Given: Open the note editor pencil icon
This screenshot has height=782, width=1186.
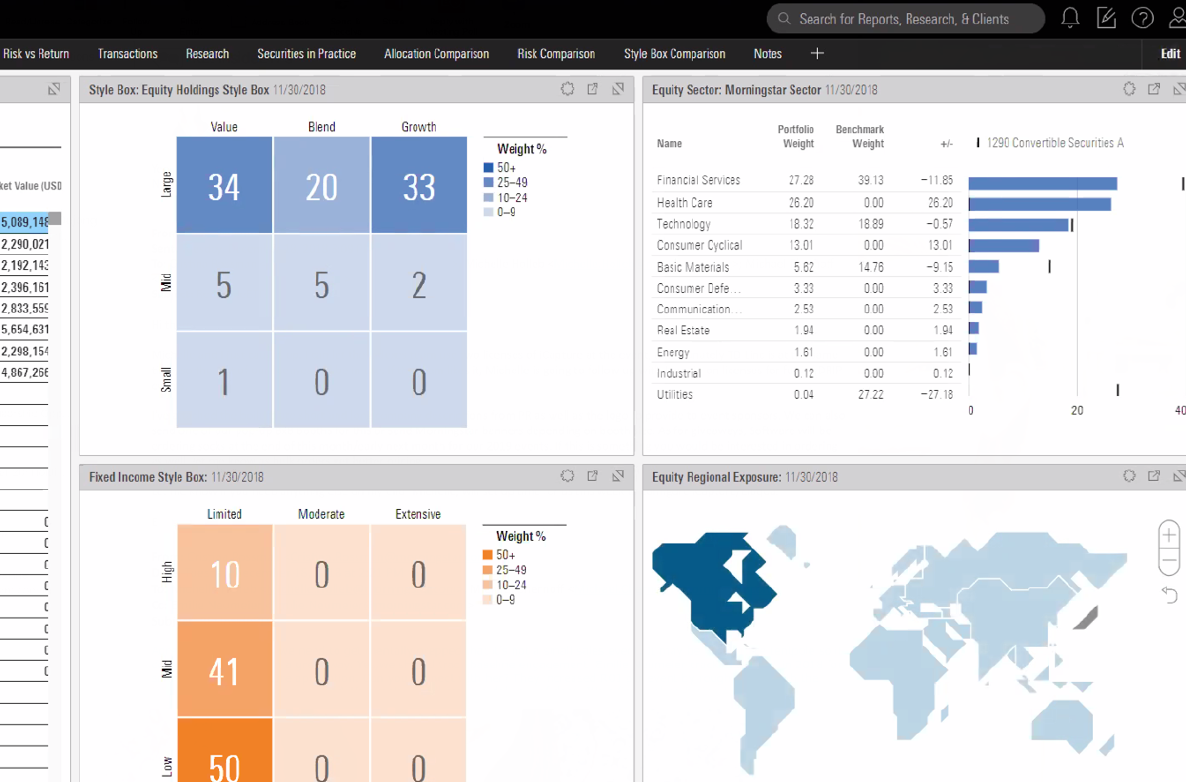Looking at the screenshot, I should [1106, 18].
